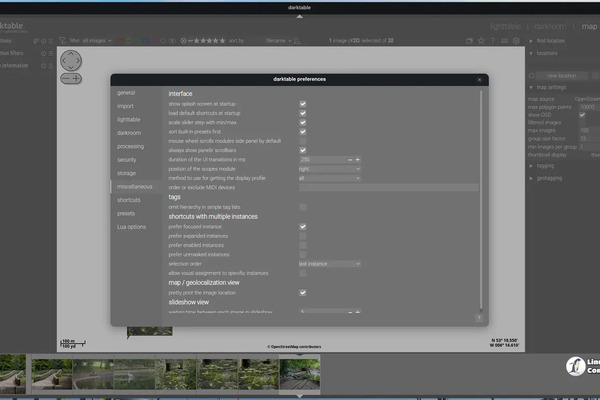The image size is (600, 400).
Task: Click the circle icon left of new location
Action: pyautogui.click(x=532, y=76)
